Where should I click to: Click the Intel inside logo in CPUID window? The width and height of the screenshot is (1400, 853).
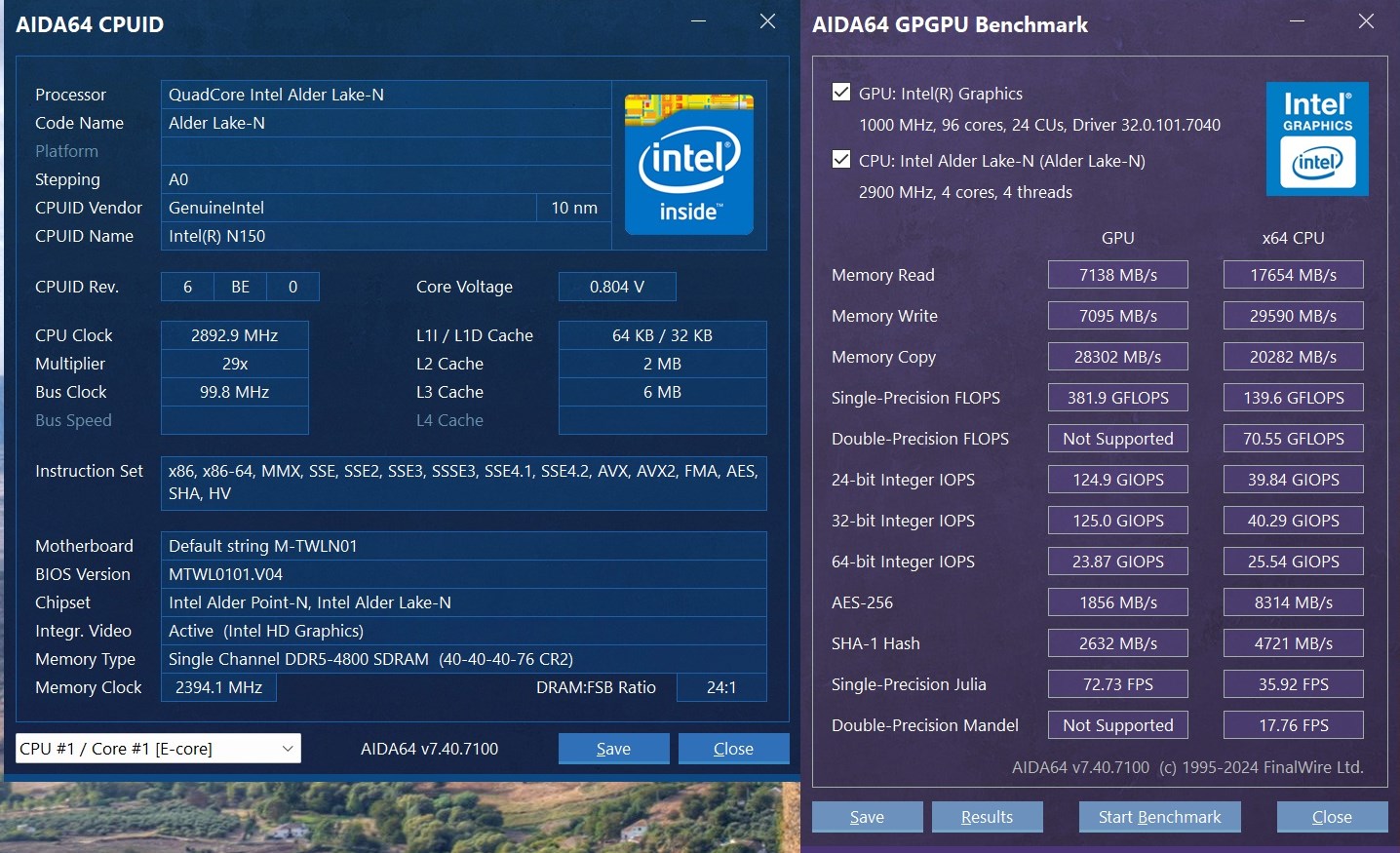pos(689,164)
